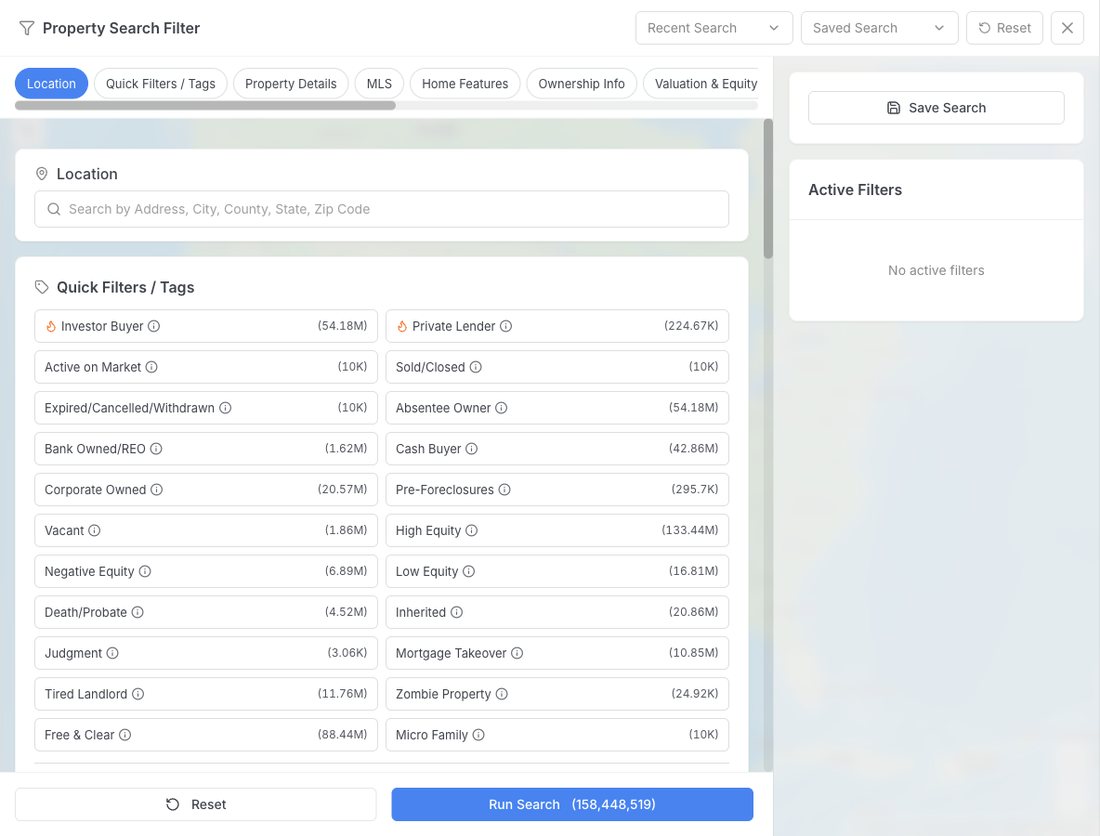Click the horizontal tab scrollbar
The image size is (1100, 836).
(205, 106)
